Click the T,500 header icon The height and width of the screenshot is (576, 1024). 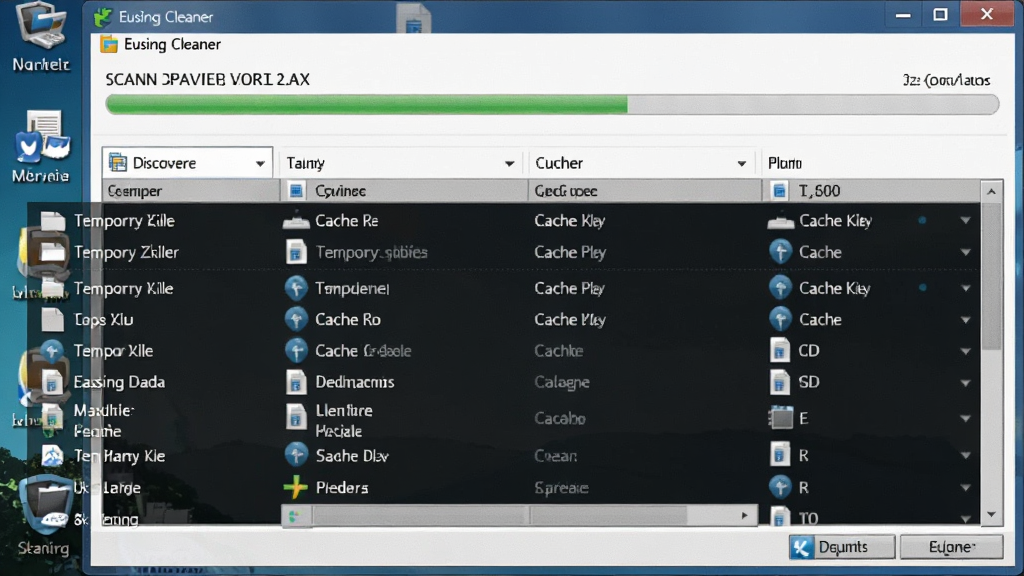(x=779, y=191)
